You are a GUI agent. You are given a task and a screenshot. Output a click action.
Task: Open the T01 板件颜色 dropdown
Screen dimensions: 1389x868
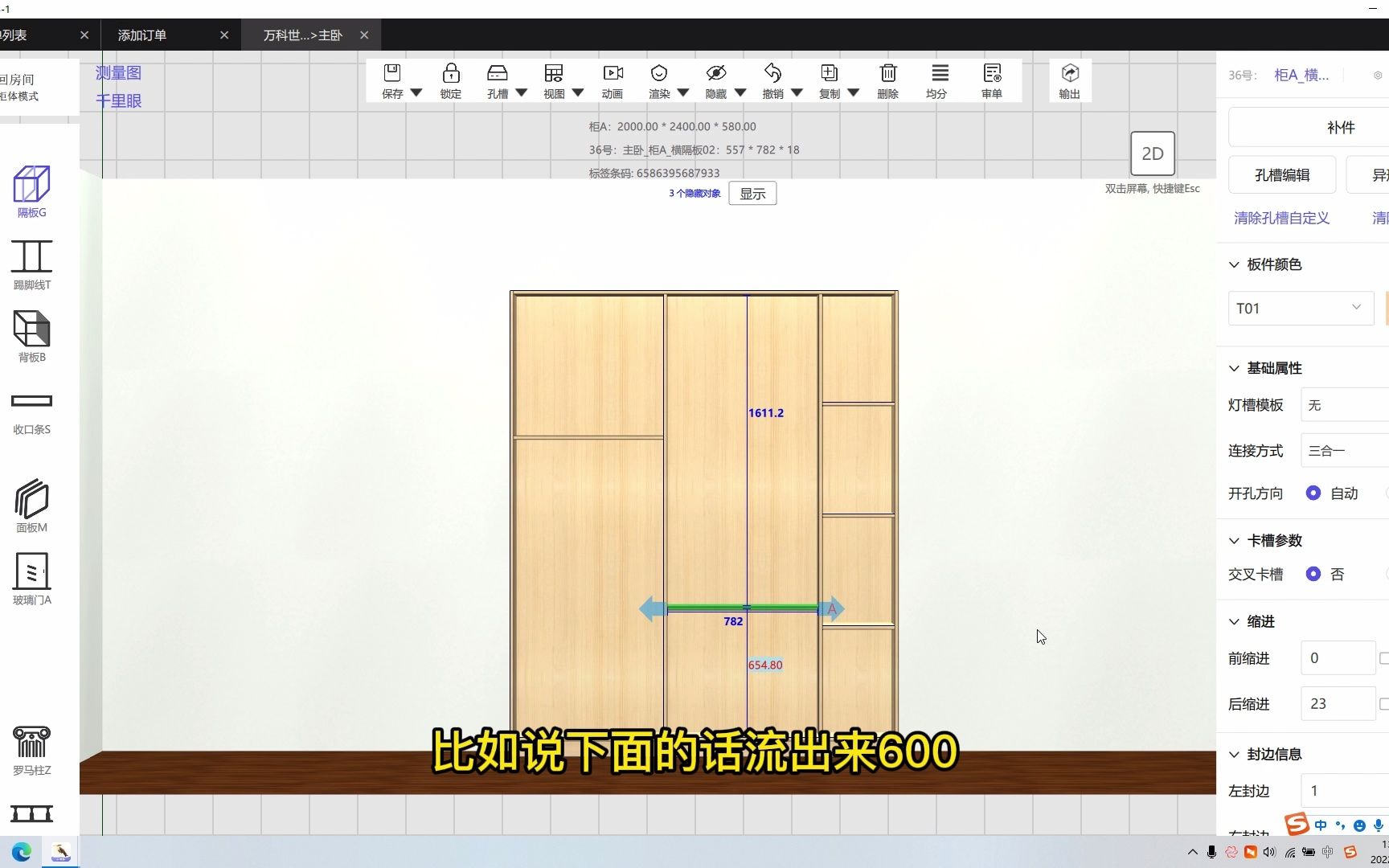click(1301, 308)
